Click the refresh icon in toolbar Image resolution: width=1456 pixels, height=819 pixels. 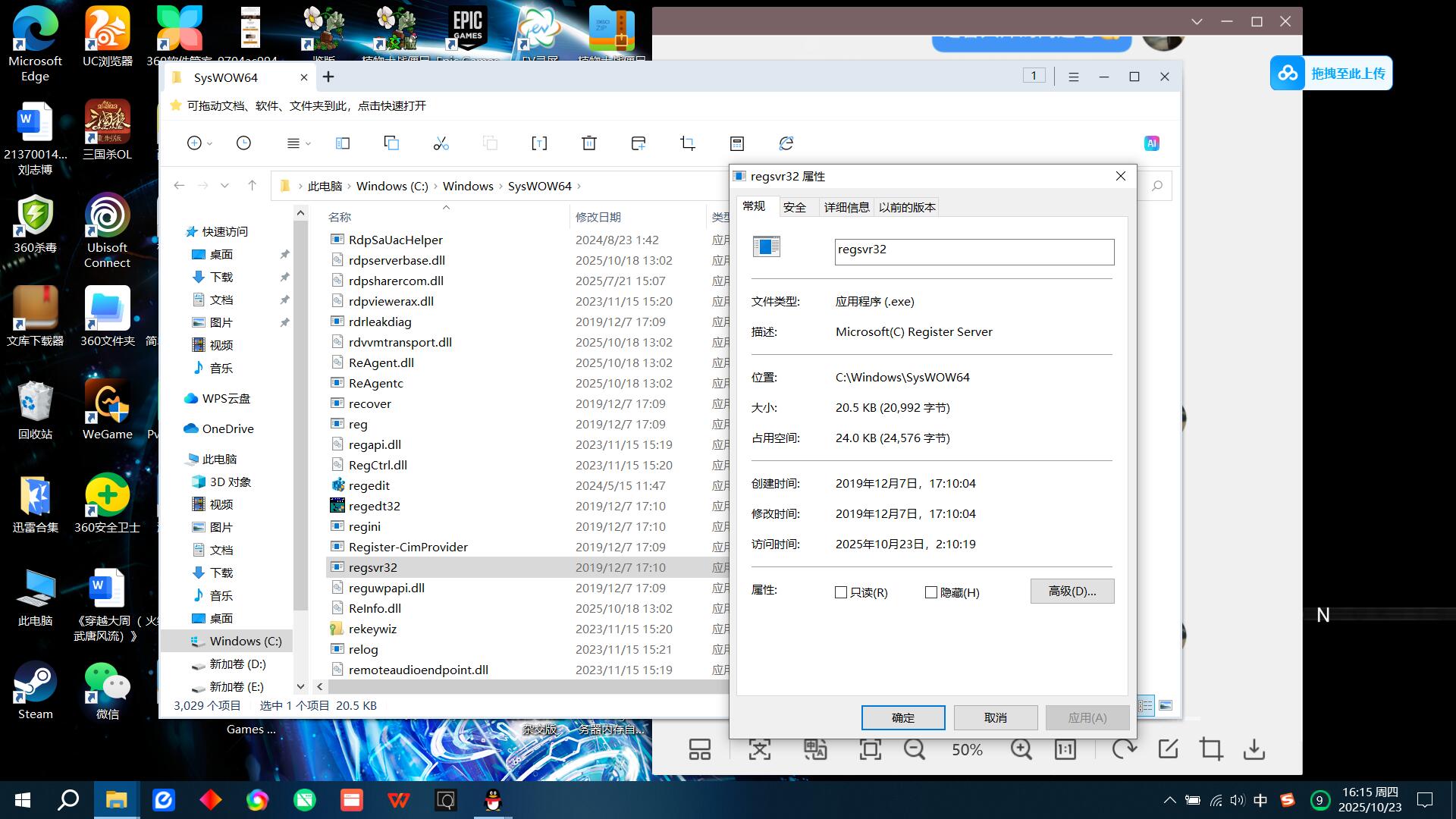click(786, 143)
